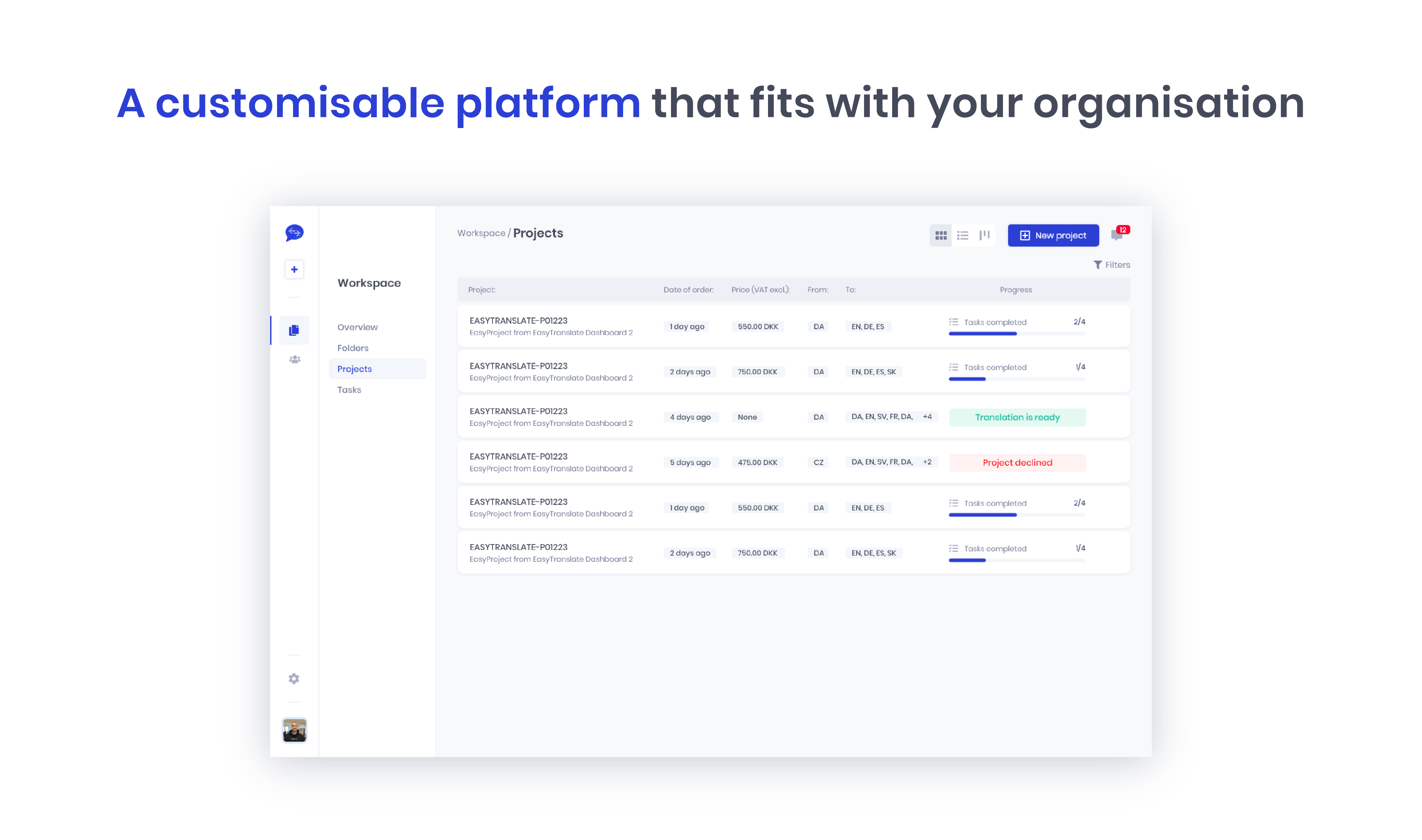Click the From: column header
This screenshot has width=1422, height=840.
click(817, 290)
